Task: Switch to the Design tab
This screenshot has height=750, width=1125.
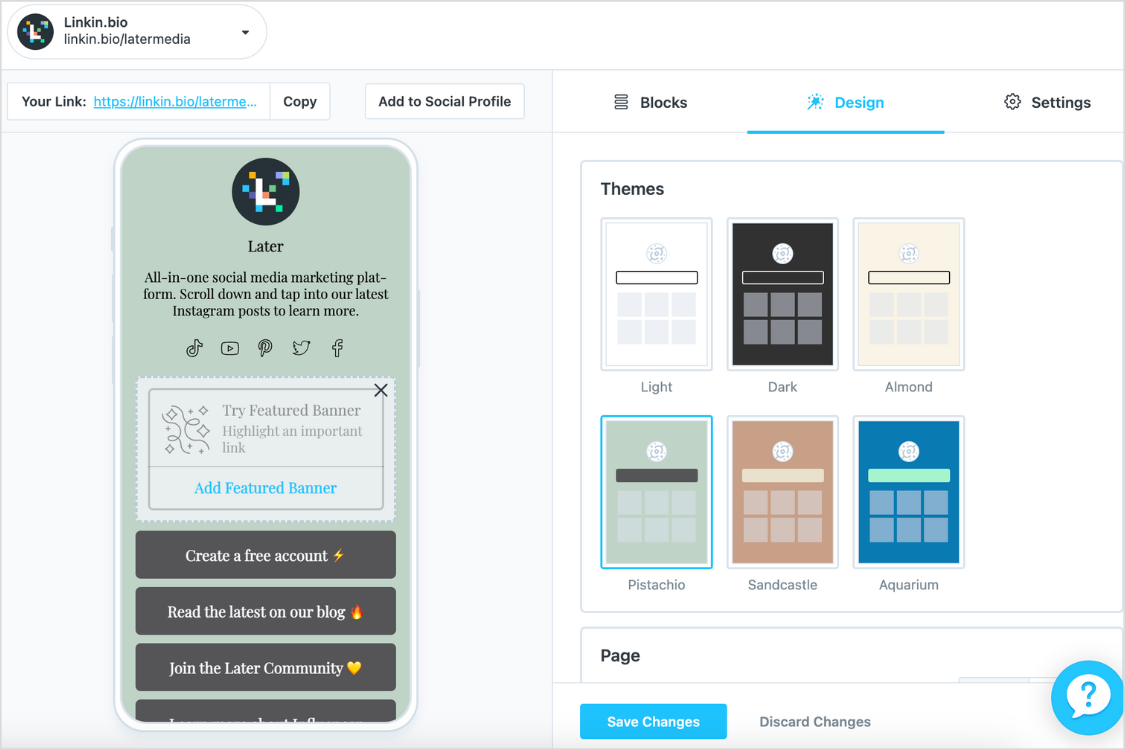Action: pos(845,103)
